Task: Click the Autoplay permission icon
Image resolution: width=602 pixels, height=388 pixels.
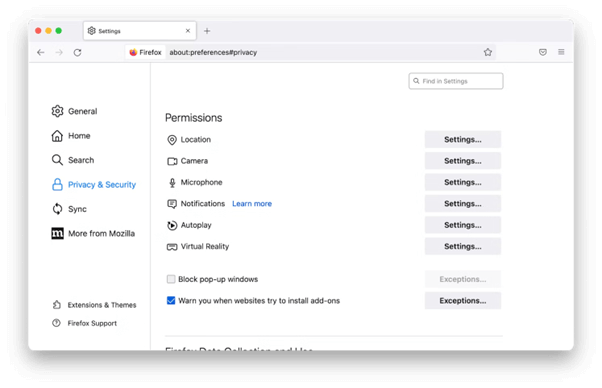Action: 172,225
